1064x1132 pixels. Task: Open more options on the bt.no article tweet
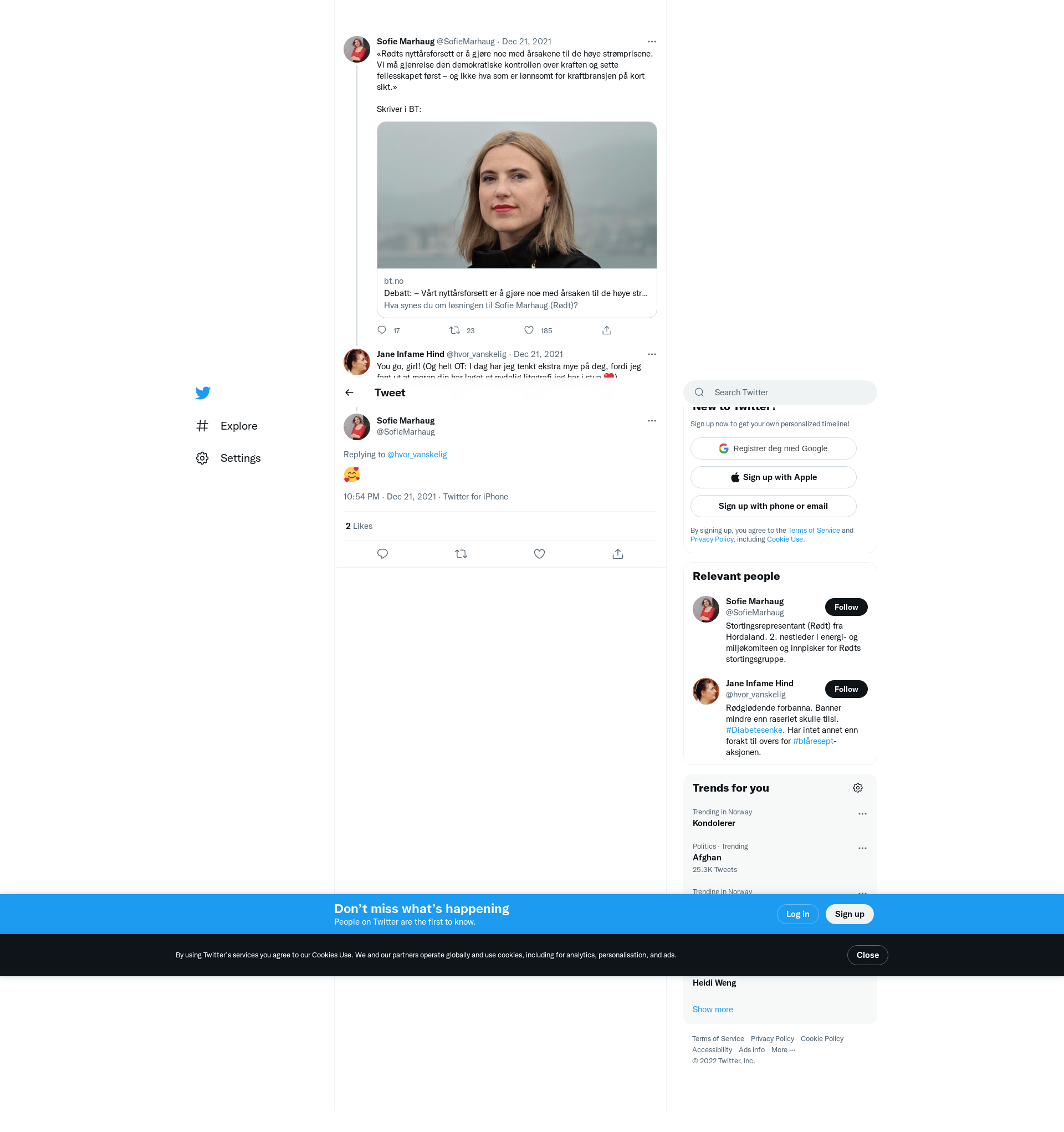[x=652, y=42]
